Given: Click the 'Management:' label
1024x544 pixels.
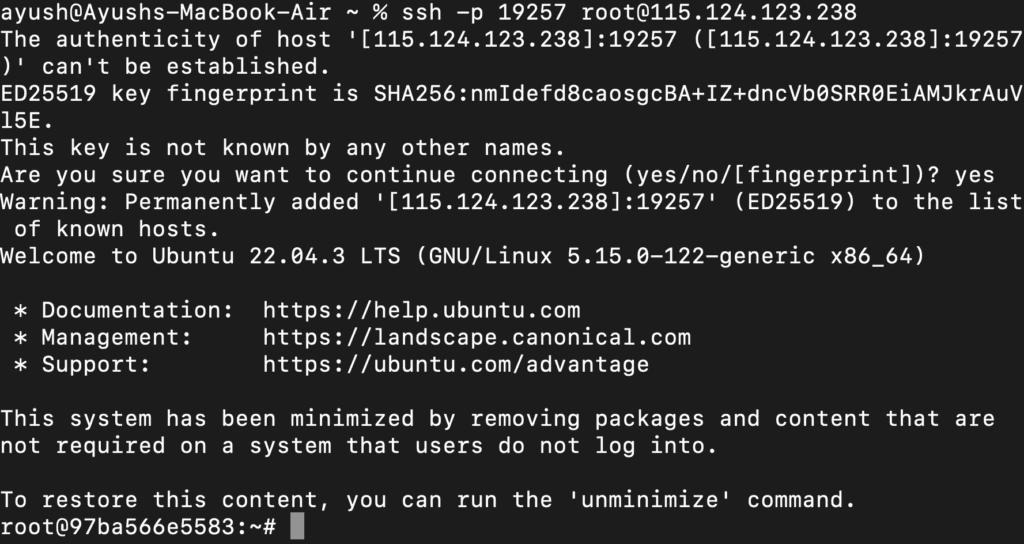Looking at the screenshot, I should tap(117, 338).
